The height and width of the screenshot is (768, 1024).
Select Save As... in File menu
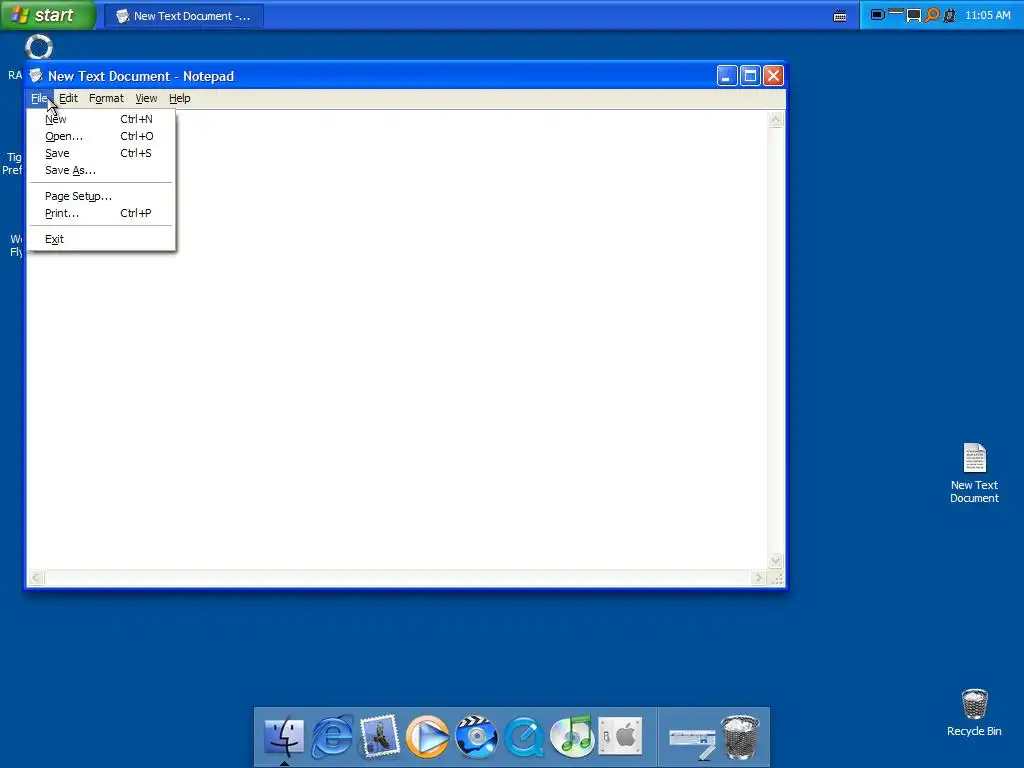pyautogui.click(x=101, y=170)
